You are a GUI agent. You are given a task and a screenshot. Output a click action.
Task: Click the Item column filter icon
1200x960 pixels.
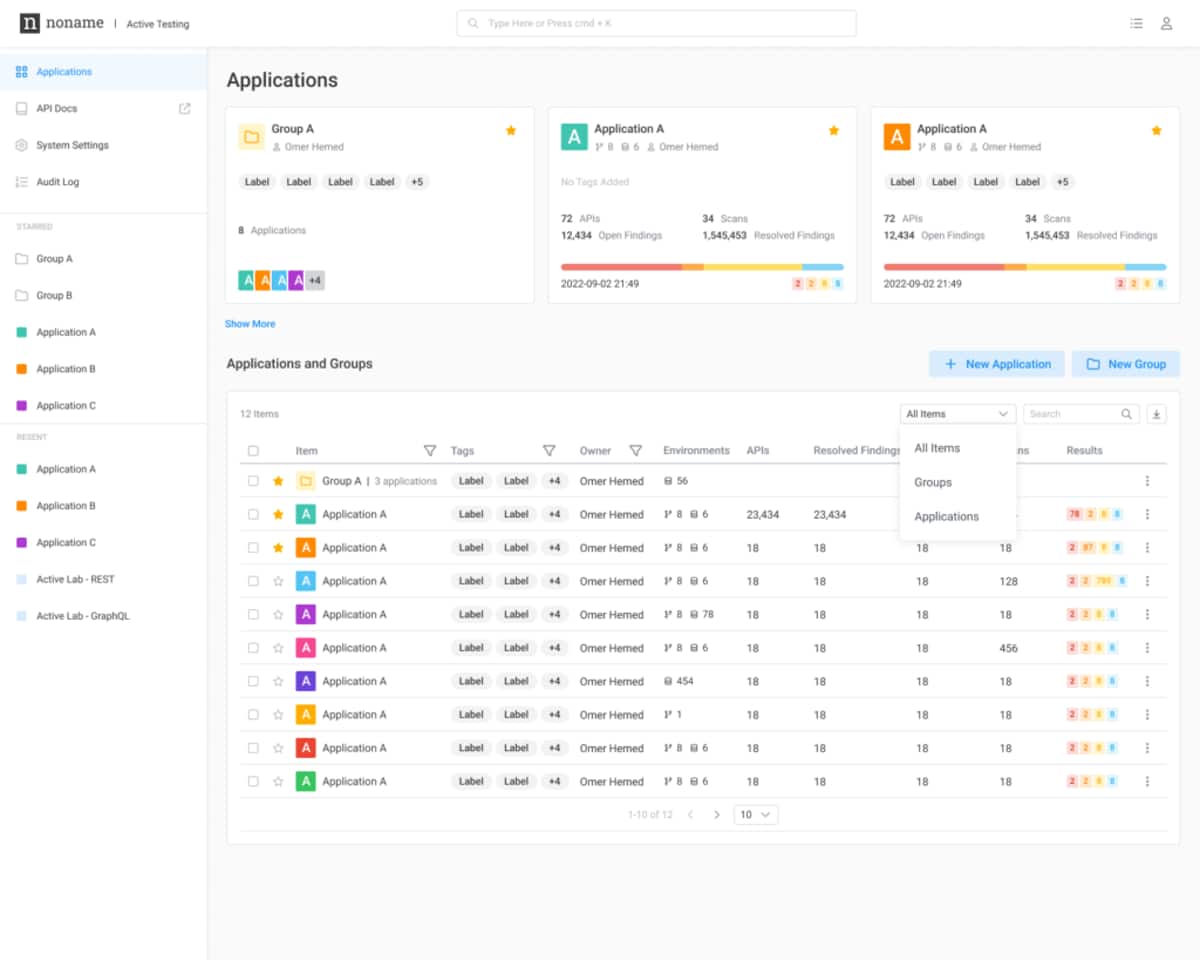point(430,451)
